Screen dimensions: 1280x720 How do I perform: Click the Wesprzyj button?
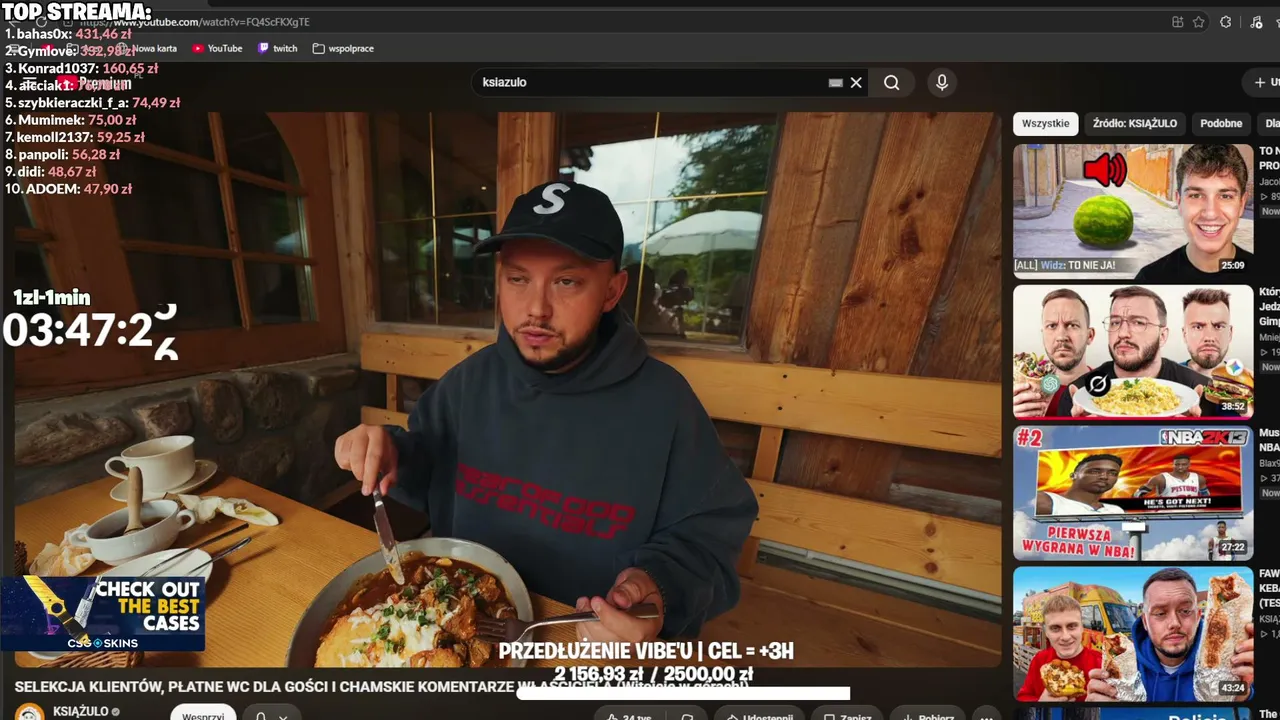(x=203, y=714)
